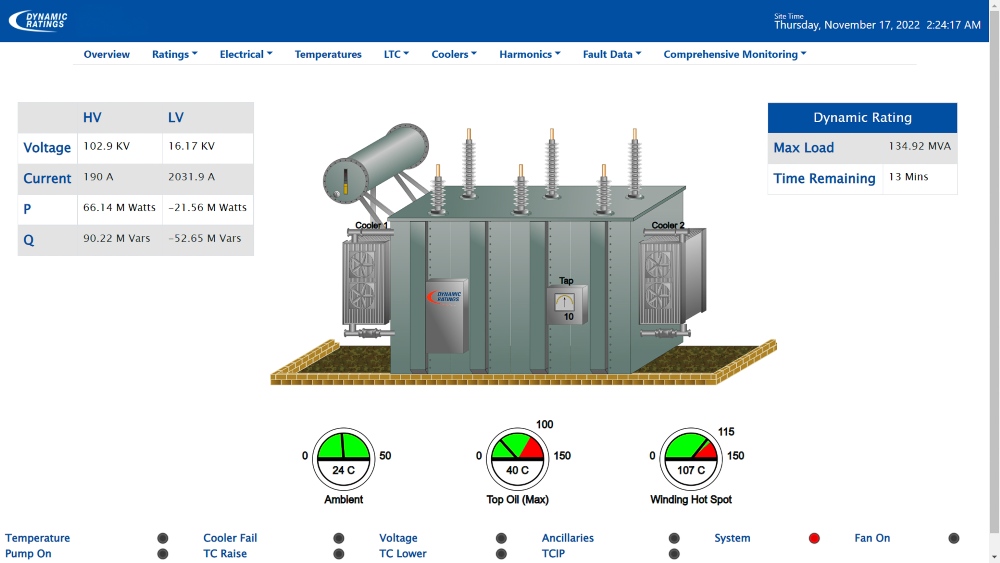1000x563 pixels.
Task: Go to the Temperatures page
Action: coord(328,54)
